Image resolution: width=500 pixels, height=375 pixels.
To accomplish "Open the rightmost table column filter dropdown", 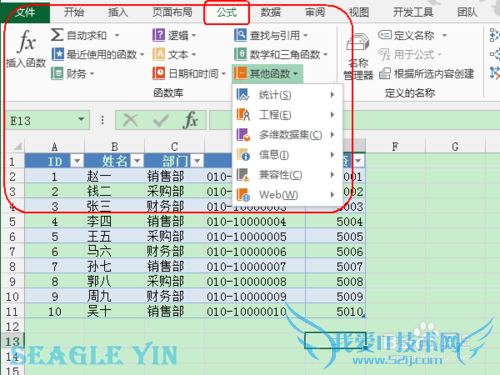I will click(x=358, y=161).
